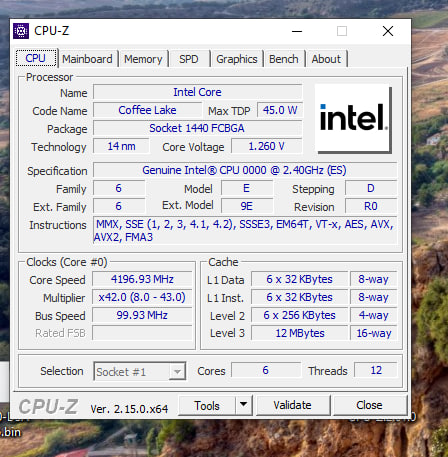Select the CPU tab
The width and height of the screenshot is (448, 457).
[x=36, y=58]
